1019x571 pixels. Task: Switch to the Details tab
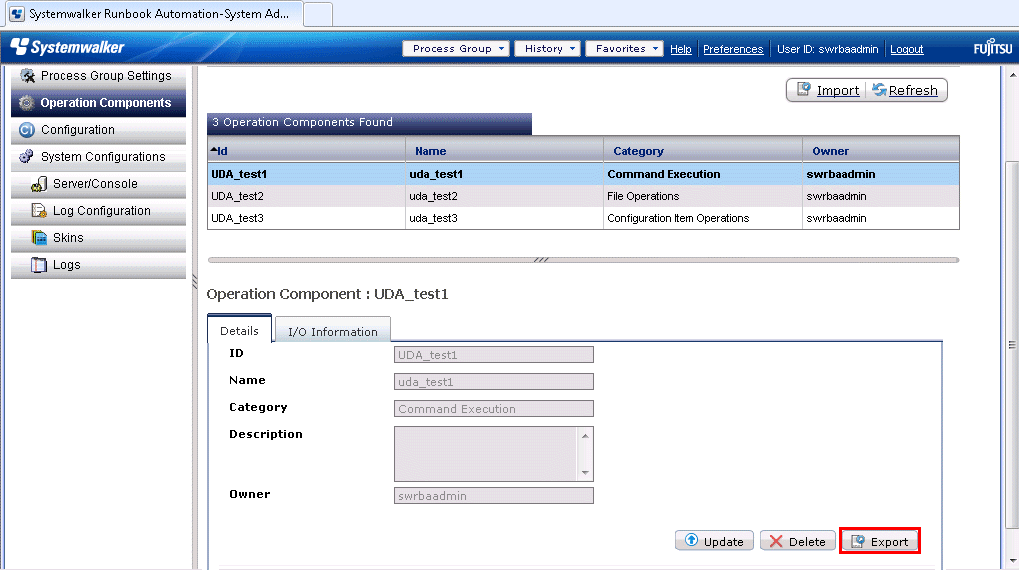pos(239,331)
